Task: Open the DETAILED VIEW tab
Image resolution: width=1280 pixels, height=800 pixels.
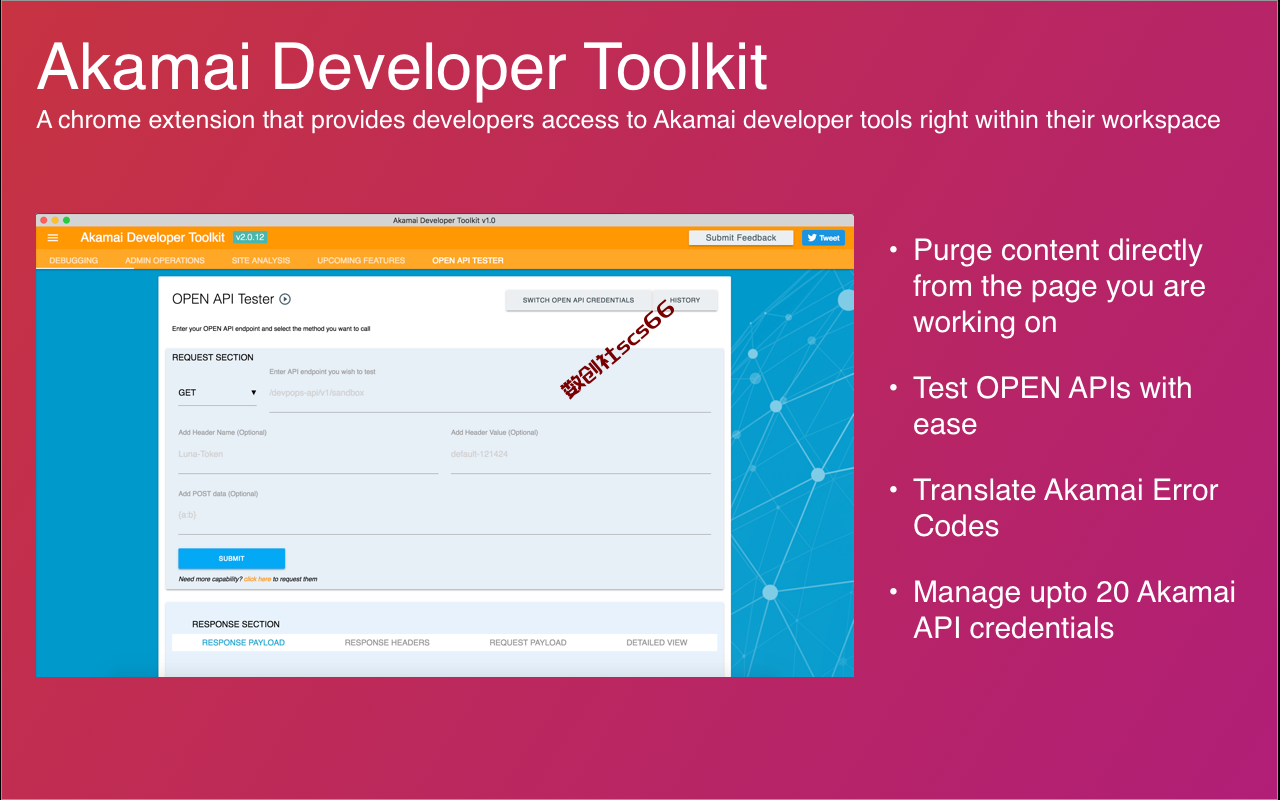Action: tap(657, 643)
